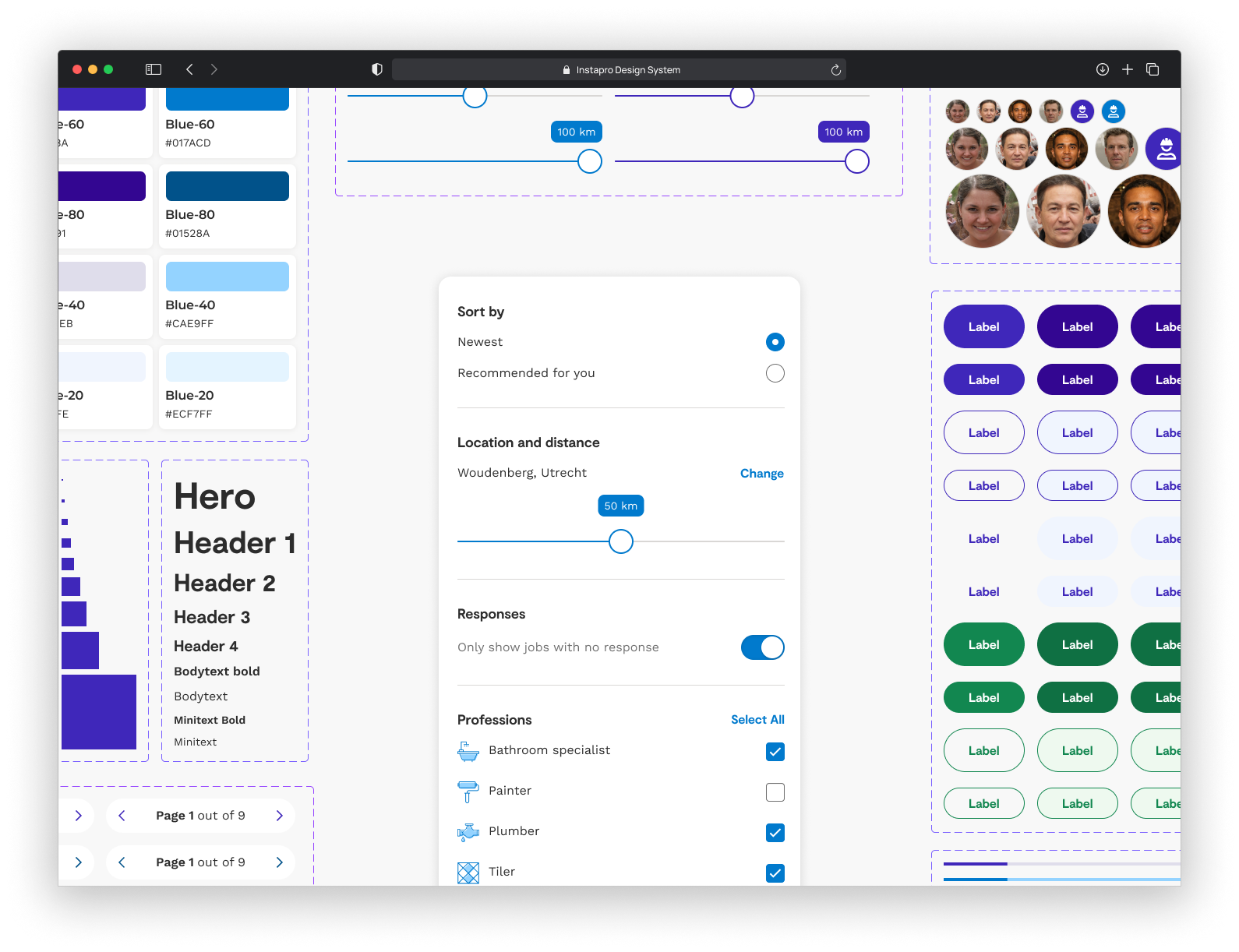Click the Painter roller icon

click(468, 792)
